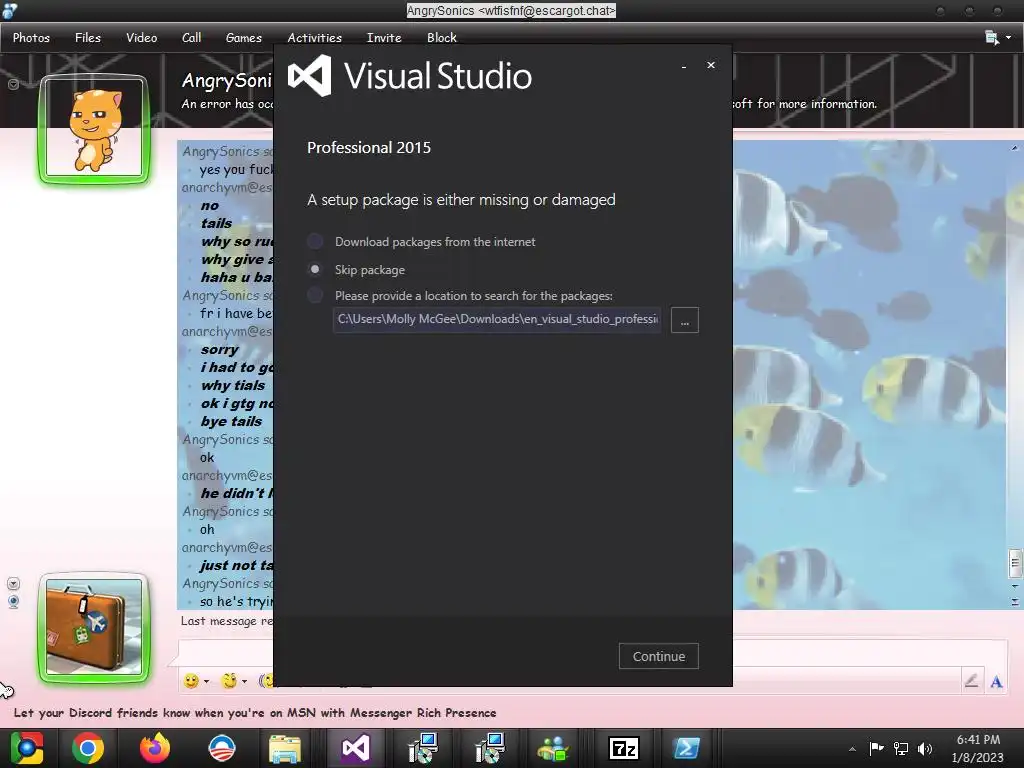1024x768 pixels.
Task: Open Action Center flag icon
Action: coord(876,748)
